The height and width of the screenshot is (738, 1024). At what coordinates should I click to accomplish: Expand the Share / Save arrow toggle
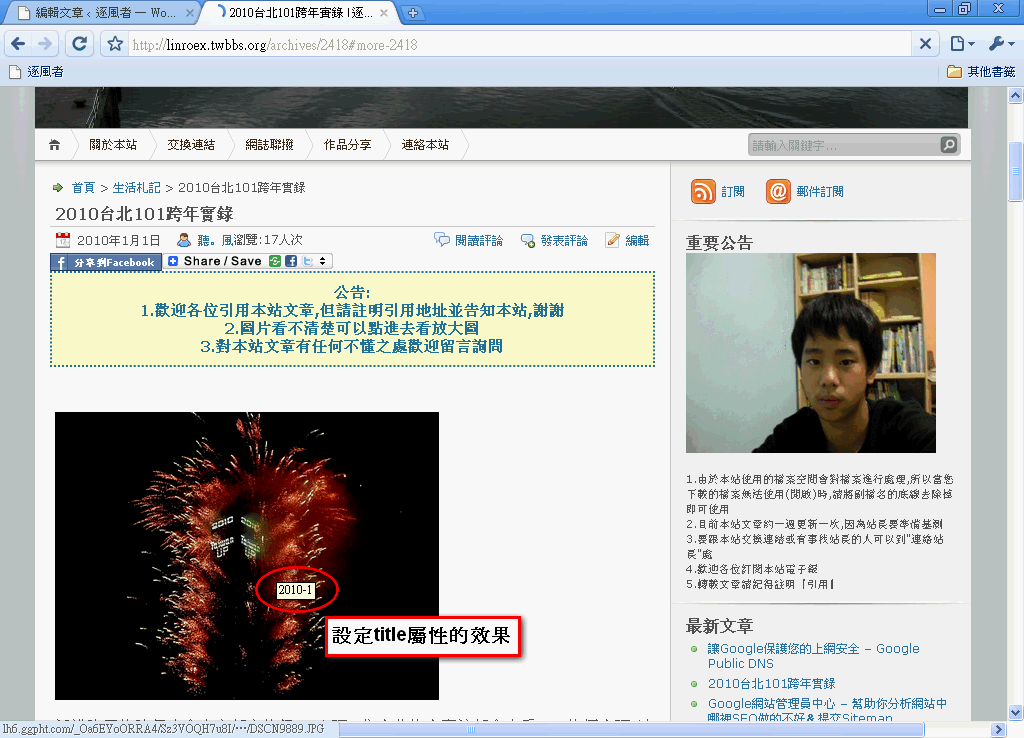click(323, 261)
